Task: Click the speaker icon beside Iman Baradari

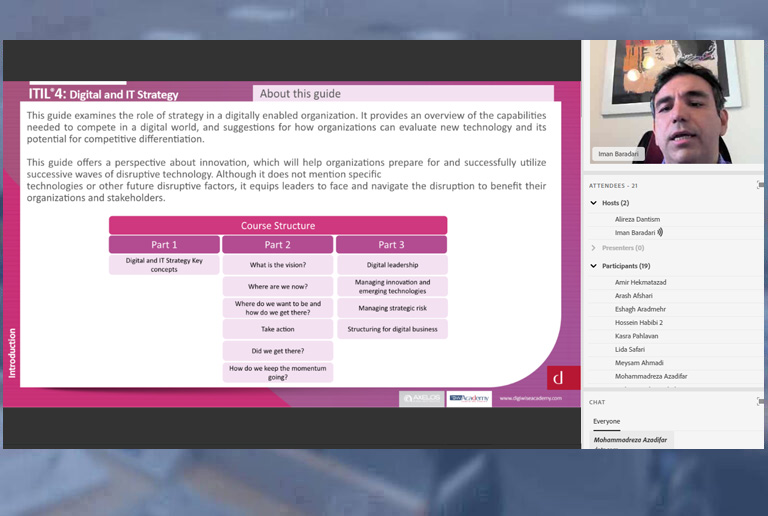Action: point(660,232)
